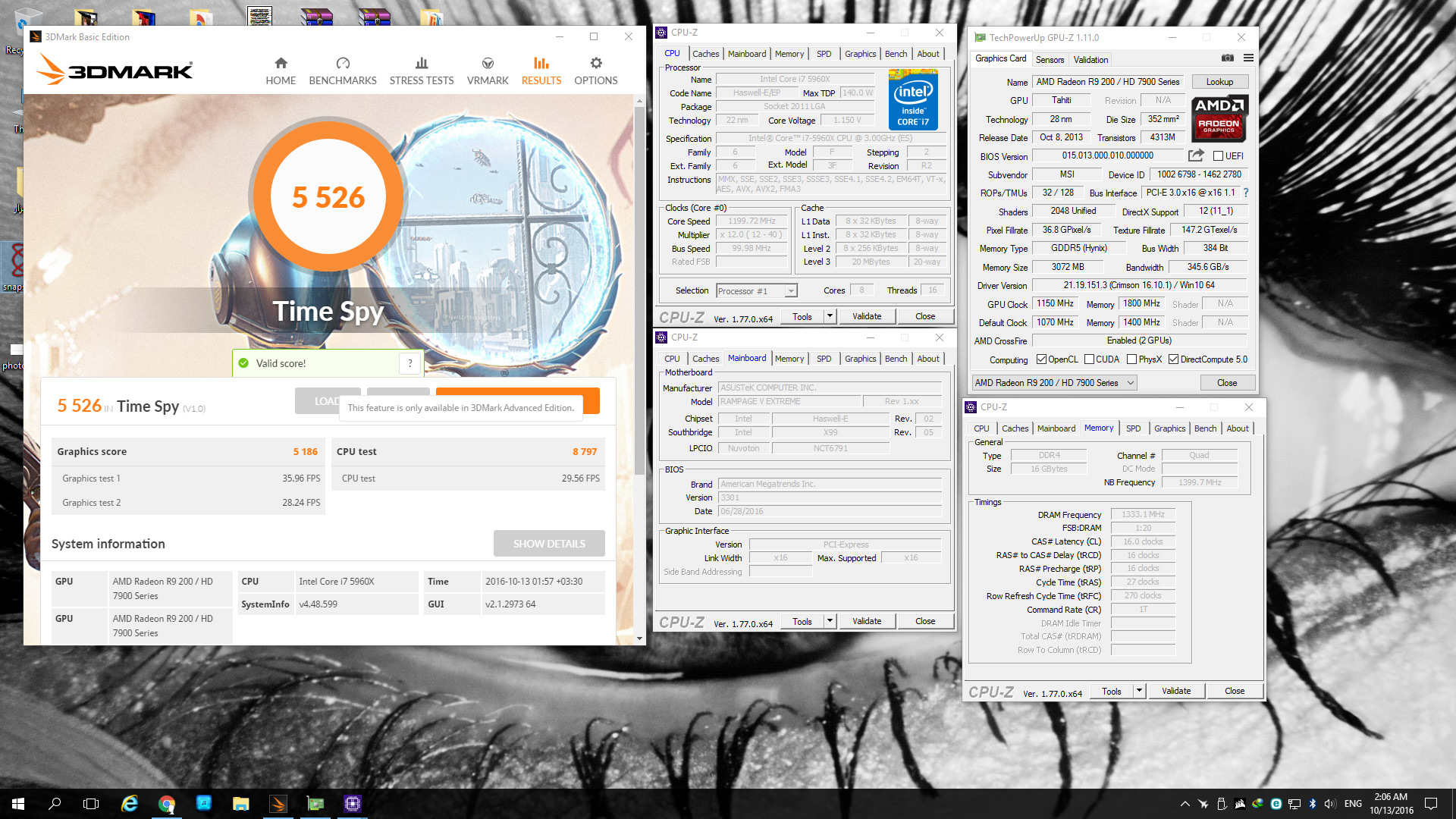Go to the 3DMark HOME section
This screenshot has width=1456, height=819.
pos(281,71)
